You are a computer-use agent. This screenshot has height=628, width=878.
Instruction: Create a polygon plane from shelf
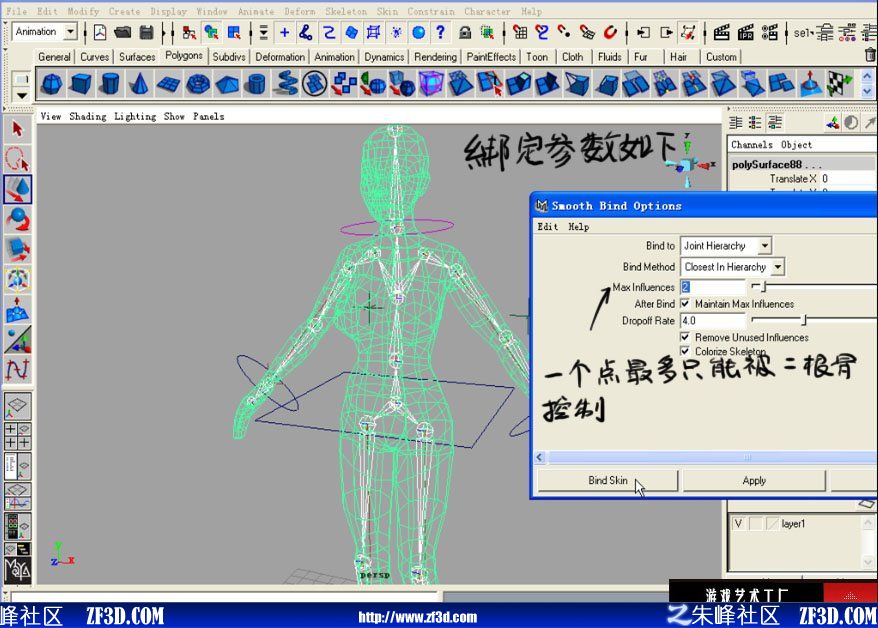point(168,85)
